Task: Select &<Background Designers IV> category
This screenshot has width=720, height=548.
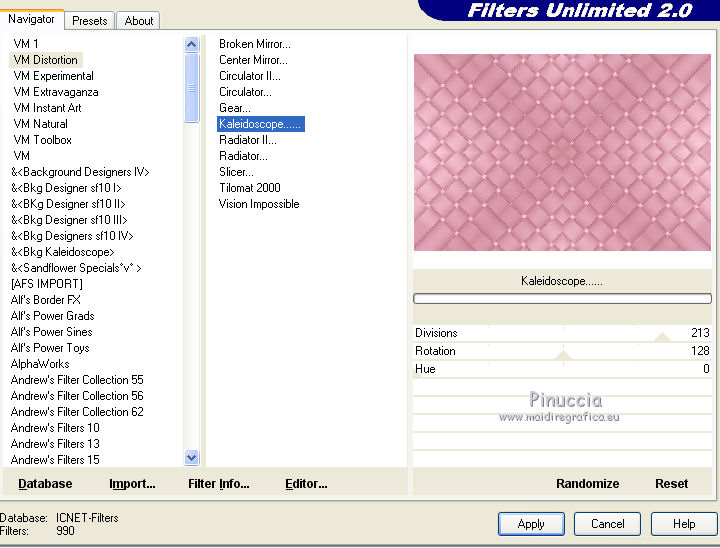Action: click(80, 172)
